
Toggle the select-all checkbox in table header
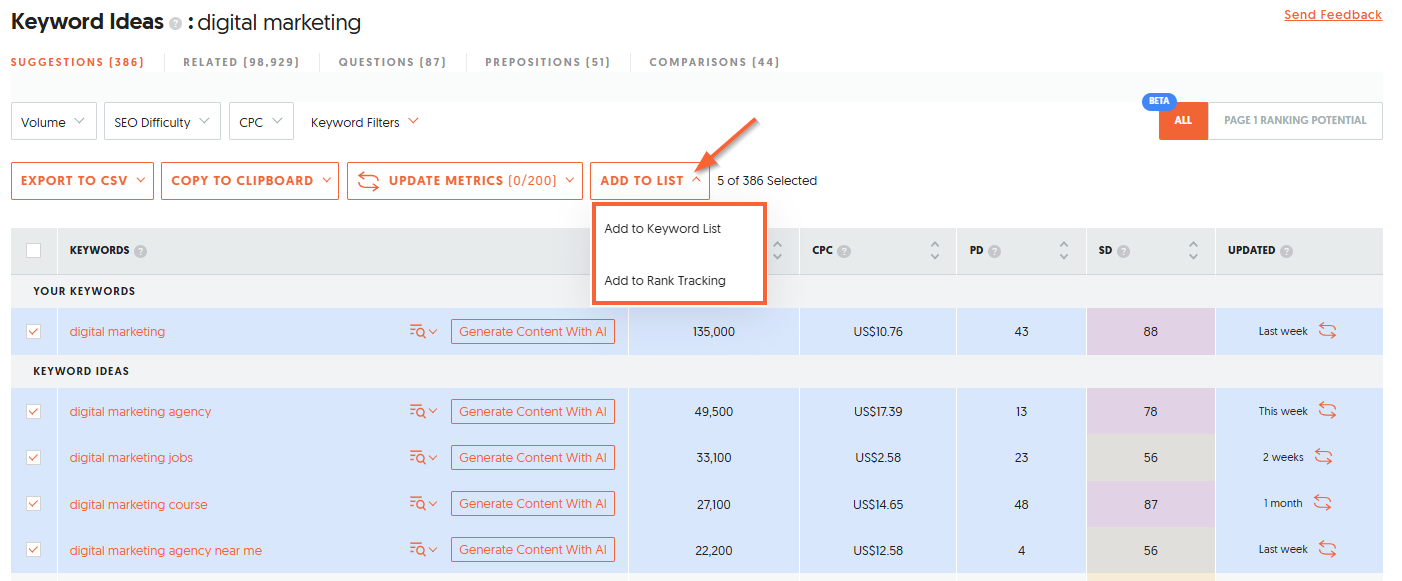click(x=34, y=251)
